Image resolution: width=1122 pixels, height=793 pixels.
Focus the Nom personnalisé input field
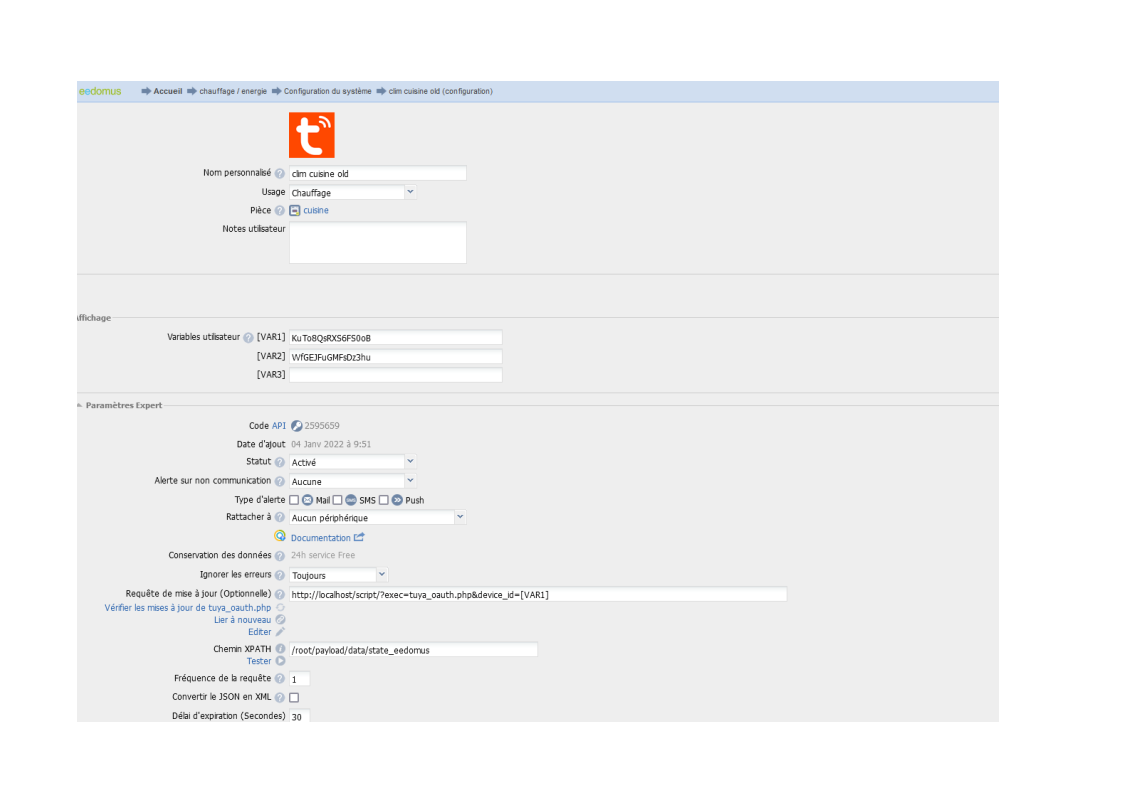pos(378,173)
